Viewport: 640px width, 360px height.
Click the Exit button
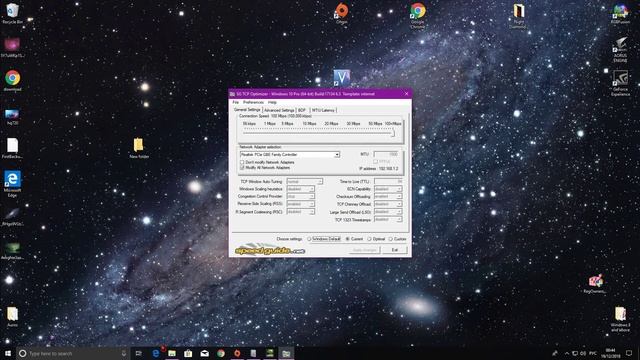point(395,250)
